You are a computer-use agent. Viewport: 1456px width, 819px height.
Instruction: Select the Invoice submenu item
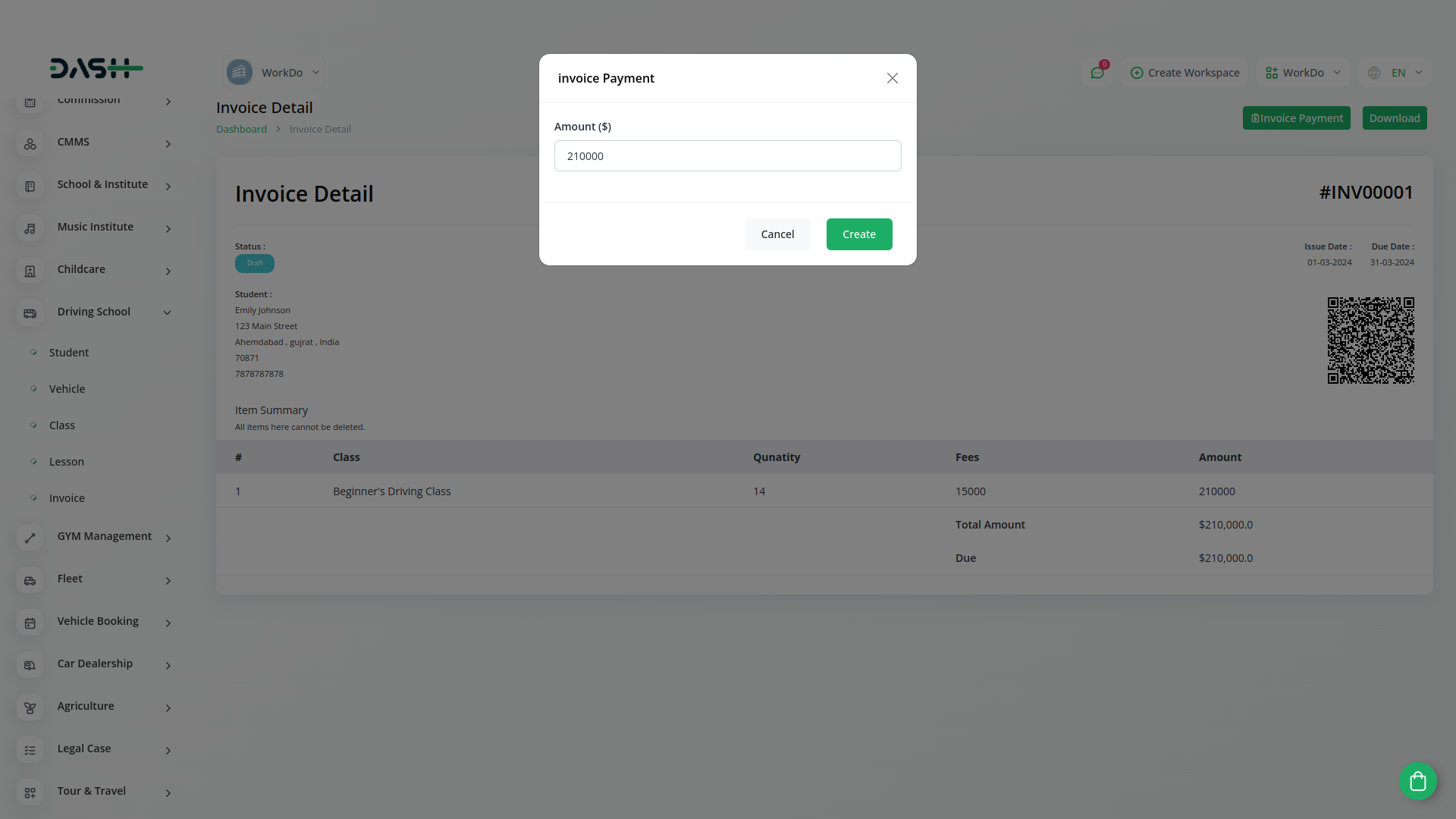pos(67,498)
